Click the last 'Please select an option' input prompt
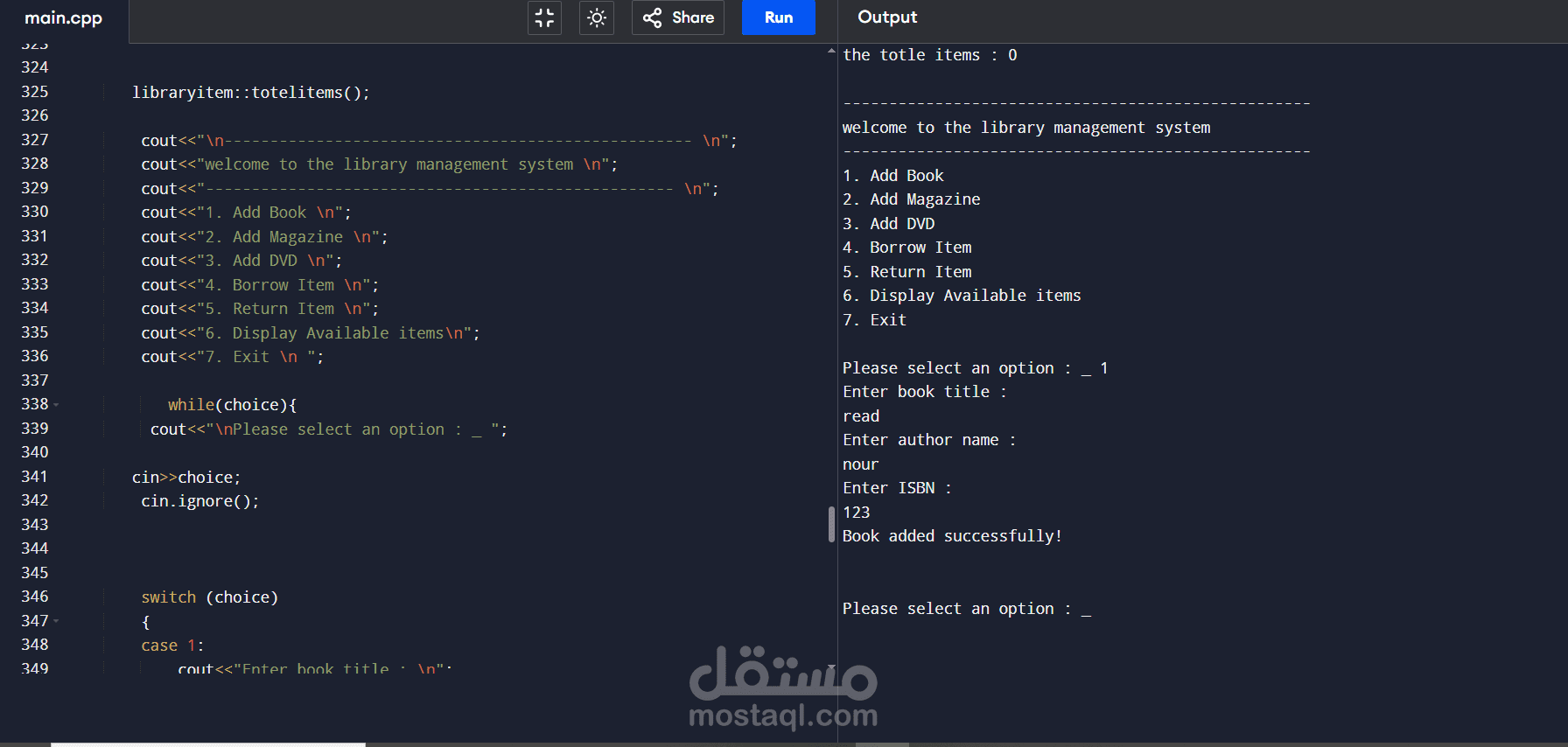This screenshot has height=747, width=1568. coord(967,609)
